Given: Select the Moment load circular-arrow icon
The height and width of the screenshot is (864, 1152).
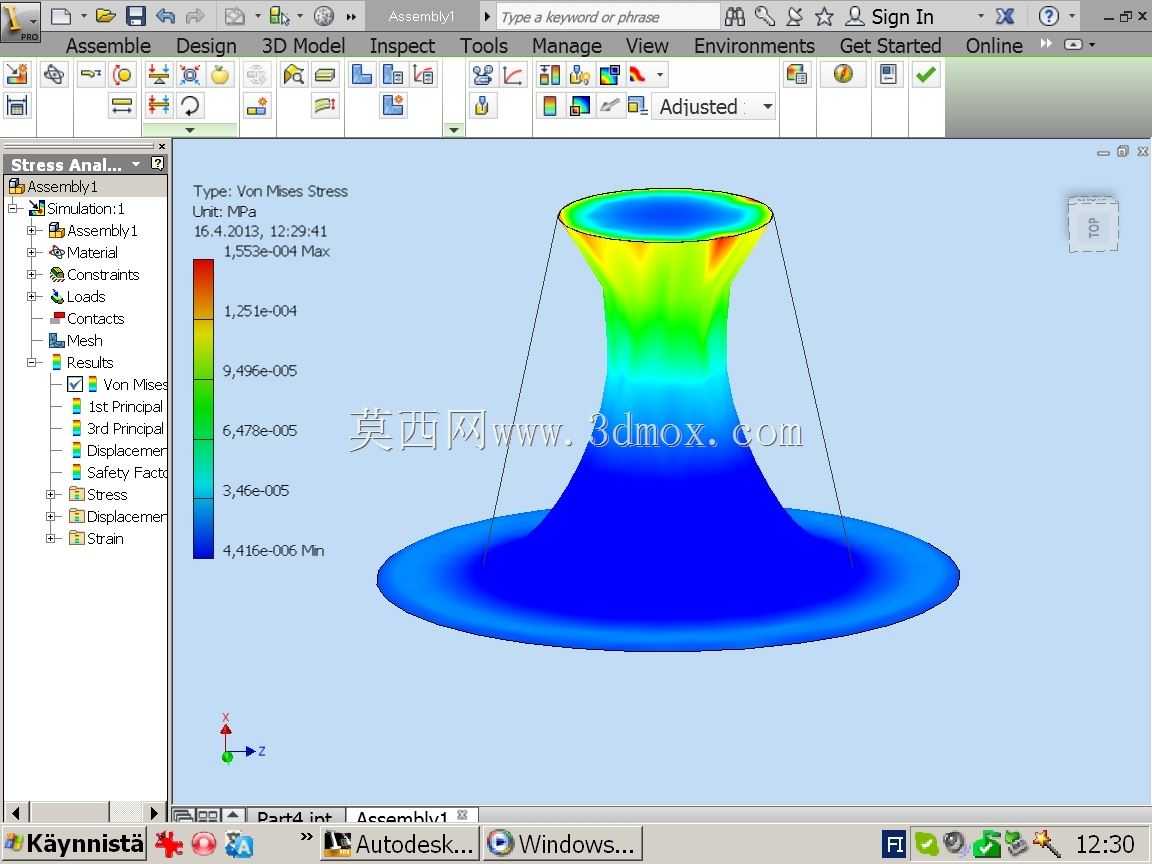Looking at the screenshot, I should pyautogui.click(x=190, y=107).
